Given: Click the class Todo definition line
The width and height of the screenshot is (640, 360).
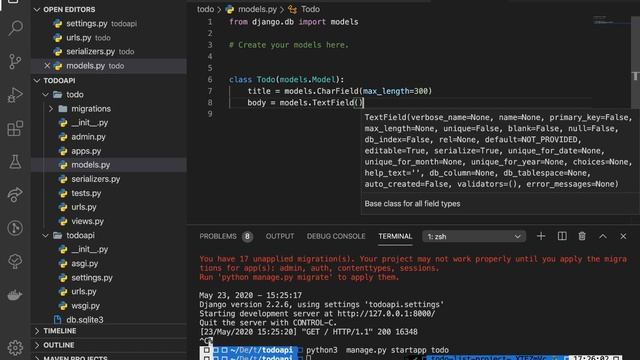Looking at the screenshot, I should click(x=287, y=80).
